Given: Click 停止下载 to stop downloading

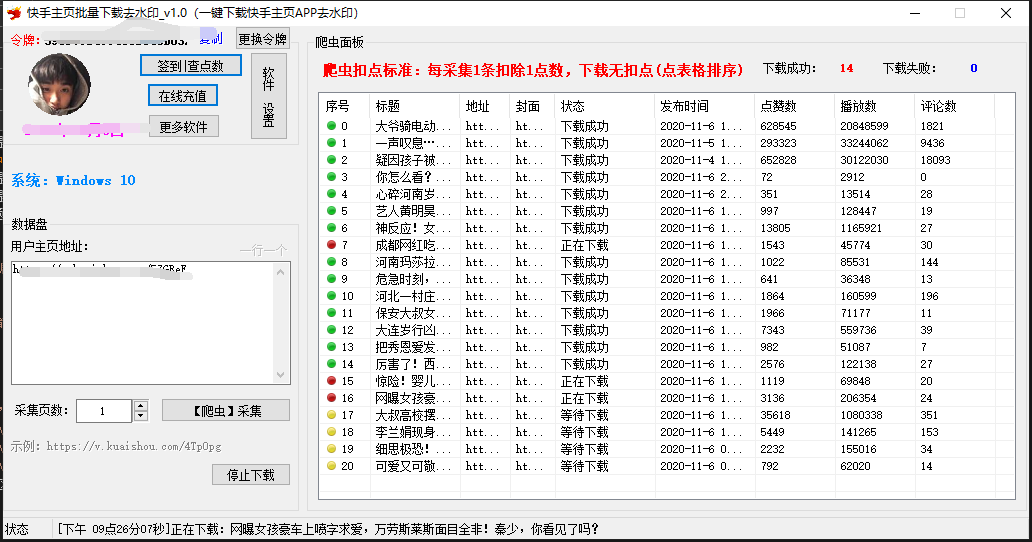Looking at the screenshot, I should pos(251,475).
